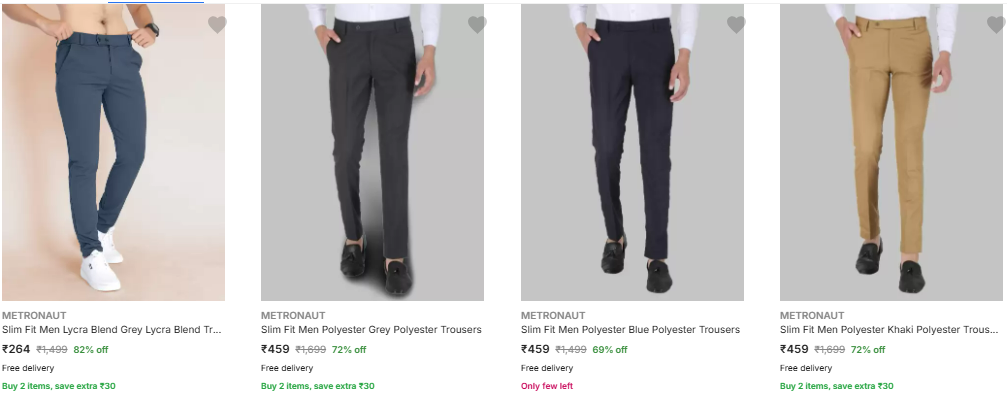The width and height of the screenshot is (1007, 397).
Task: Click 'Buy 2 items' offer under Khaki trousers
Action: coord(836,386)
